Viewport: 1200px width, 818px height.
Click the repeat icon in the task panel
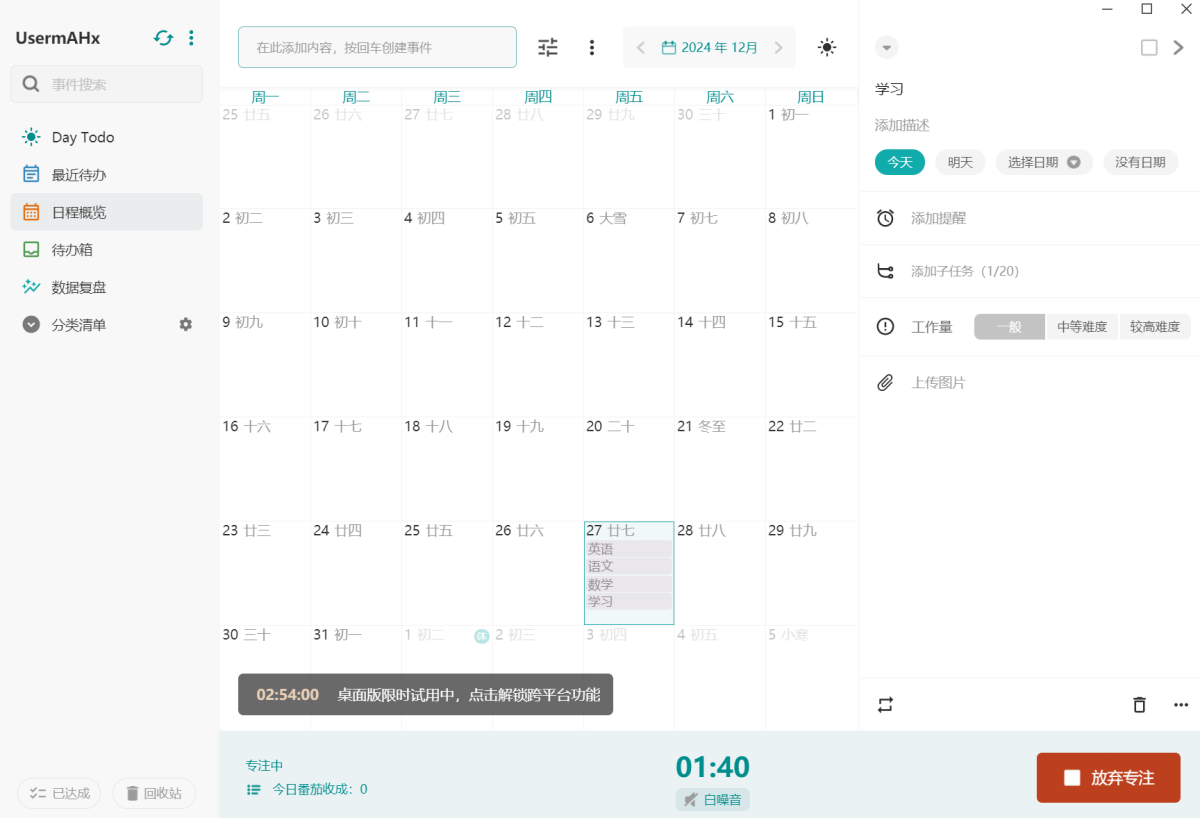(885, 705)
